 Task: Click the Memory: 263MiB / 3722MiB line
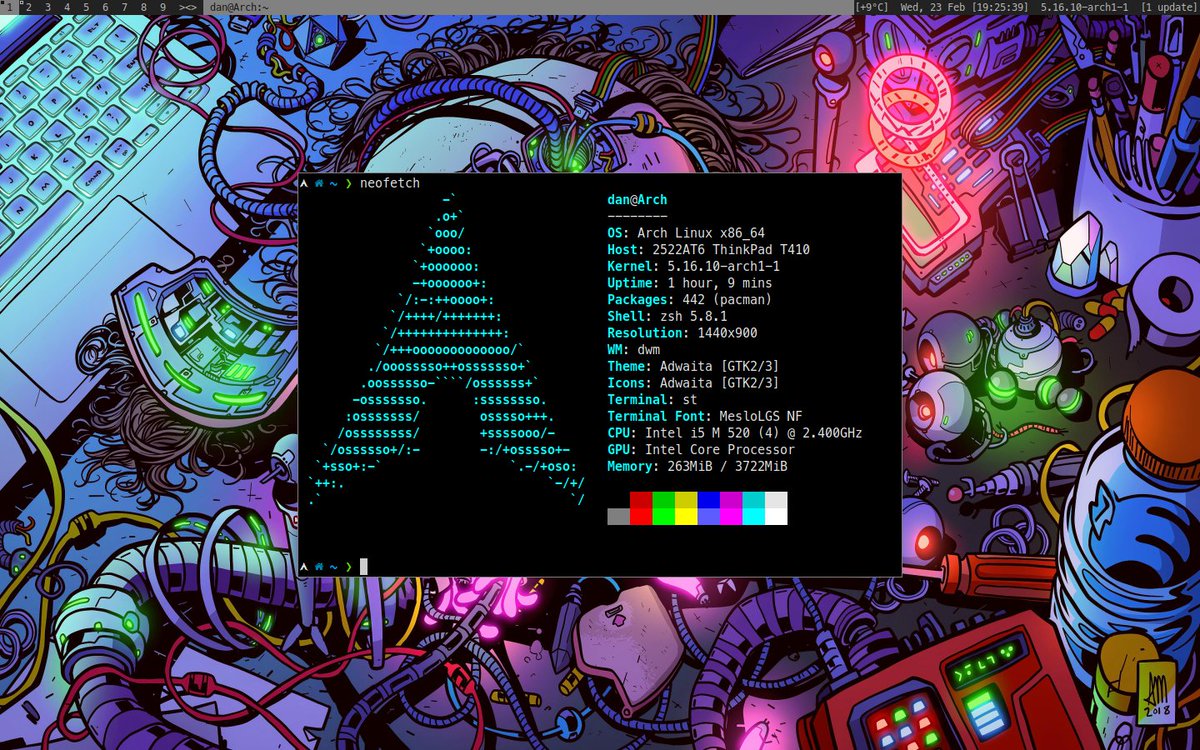click(697, 466)
